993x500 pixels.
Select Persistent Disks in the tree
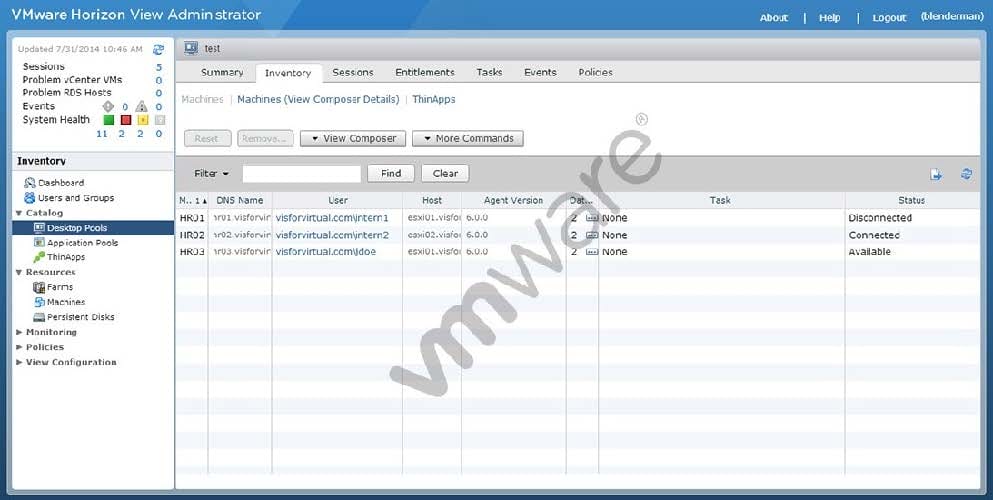pos(80,317)
